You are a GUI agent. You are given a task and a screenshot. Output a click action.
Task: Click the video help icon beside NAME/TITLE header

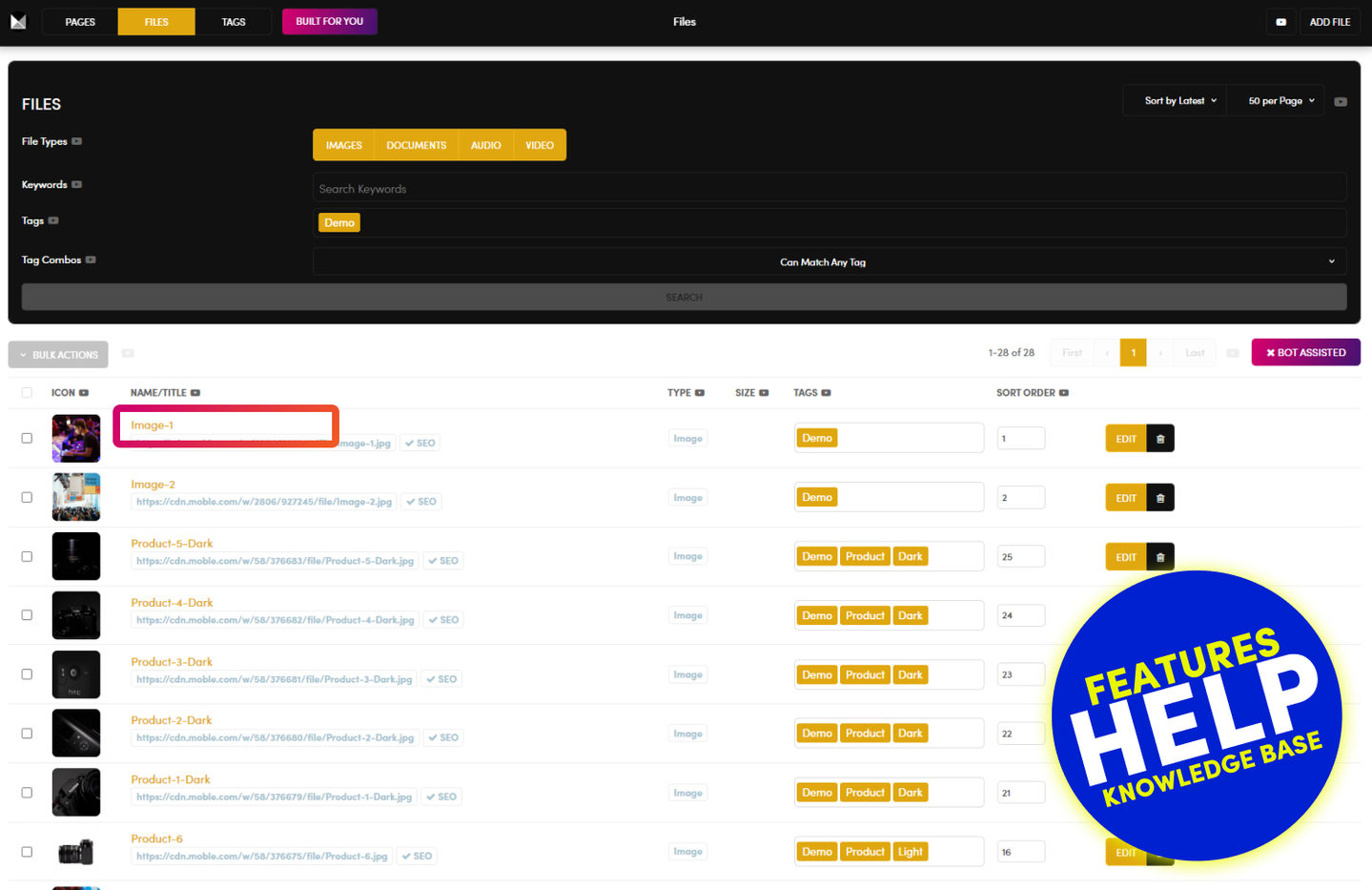pos(195,393)
